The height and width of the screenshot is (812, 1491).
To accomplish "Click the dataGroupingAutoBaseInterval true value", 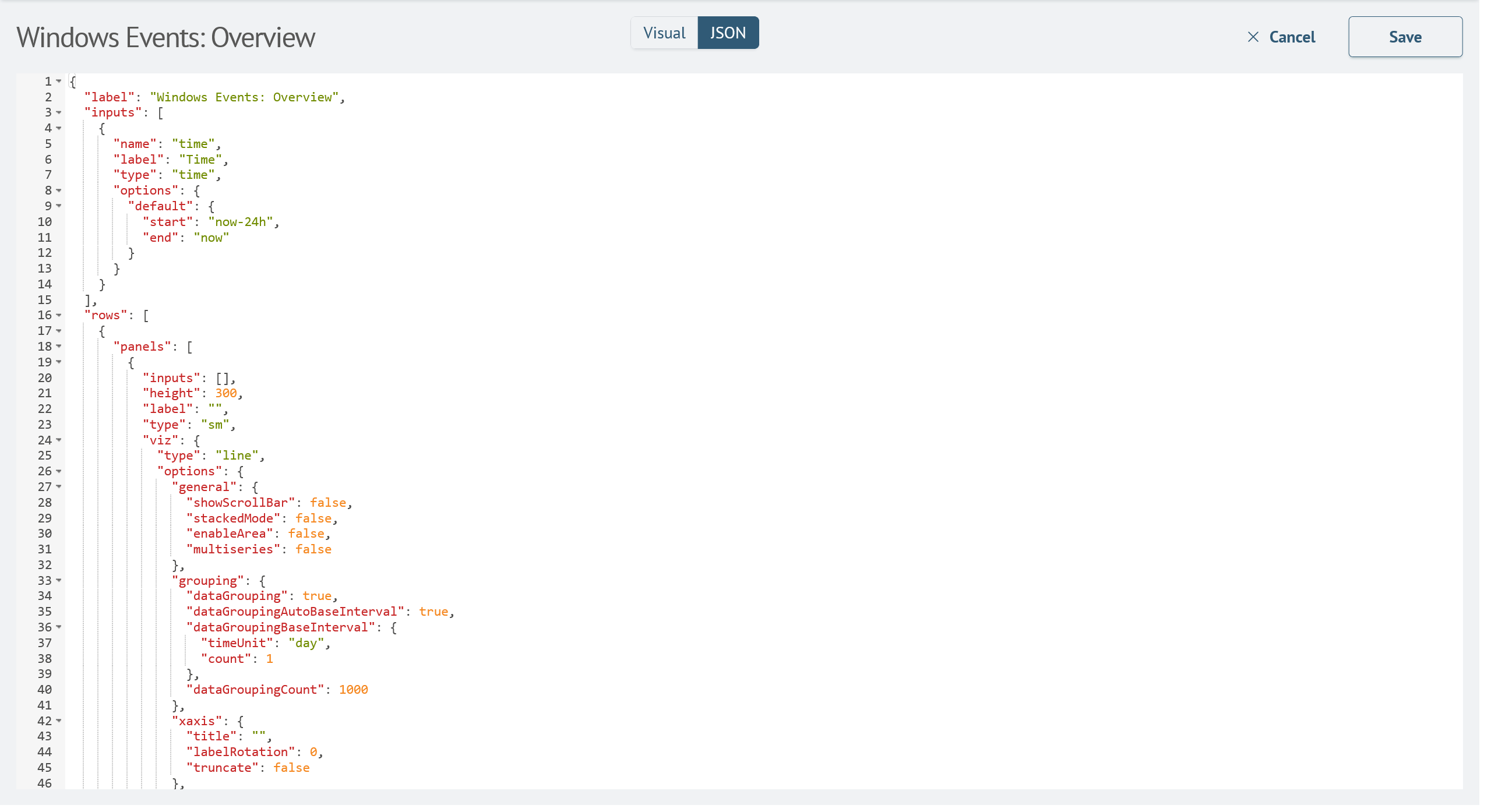I will (x=433, y=612).
